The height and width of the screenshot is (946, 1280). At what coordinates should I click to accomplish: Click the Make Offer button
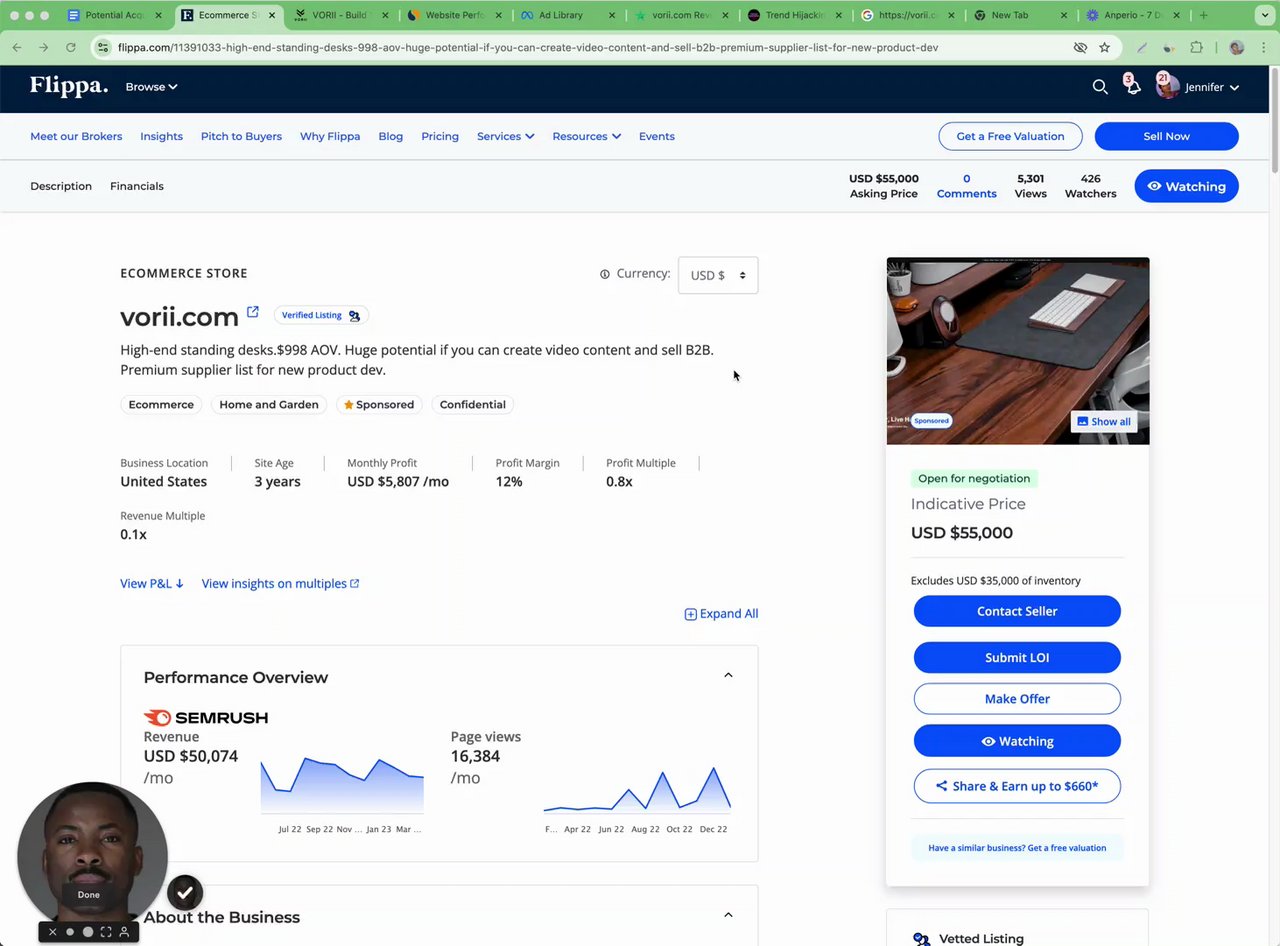click(1017, 699)
